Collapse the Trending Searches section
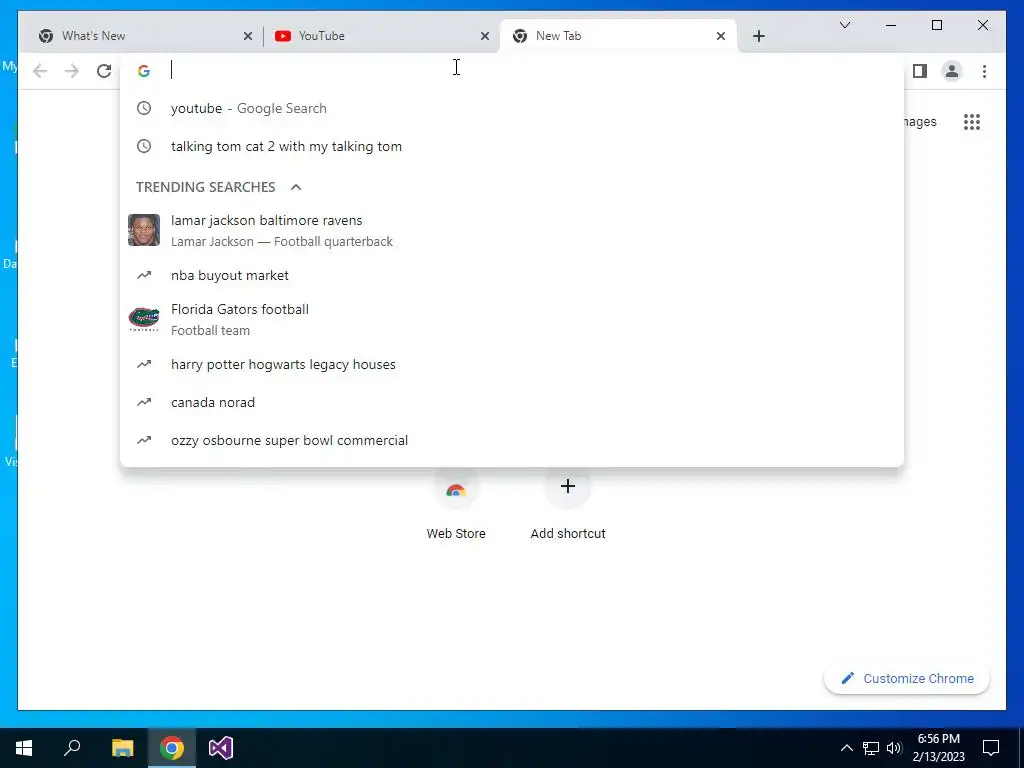The image size is (1024, 768). click(x=296, y=187)
